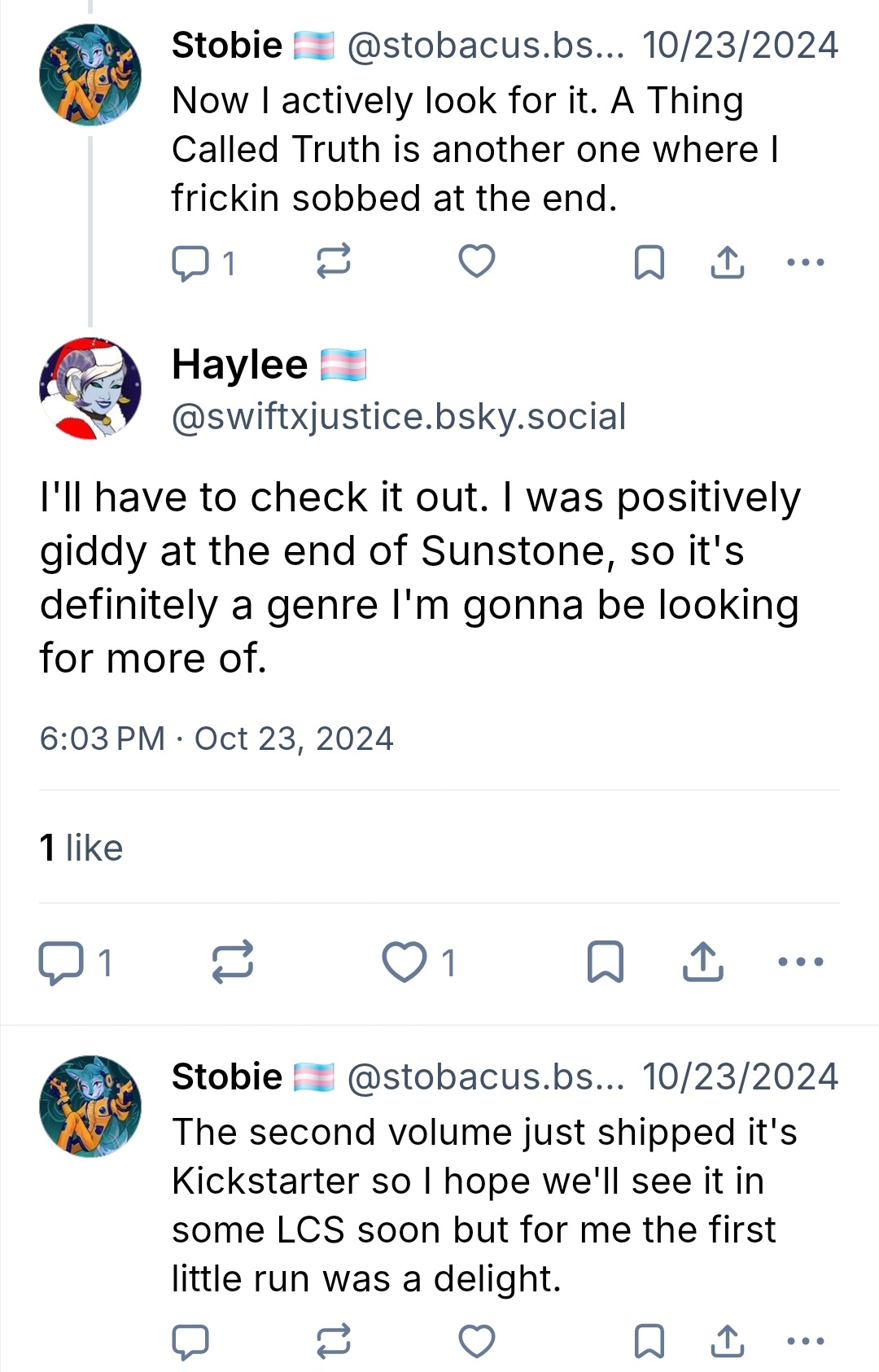Reply to Haylee's Sunstone post
The image size is (879, 1372).
pyautogui.click(x=62, y=962)
